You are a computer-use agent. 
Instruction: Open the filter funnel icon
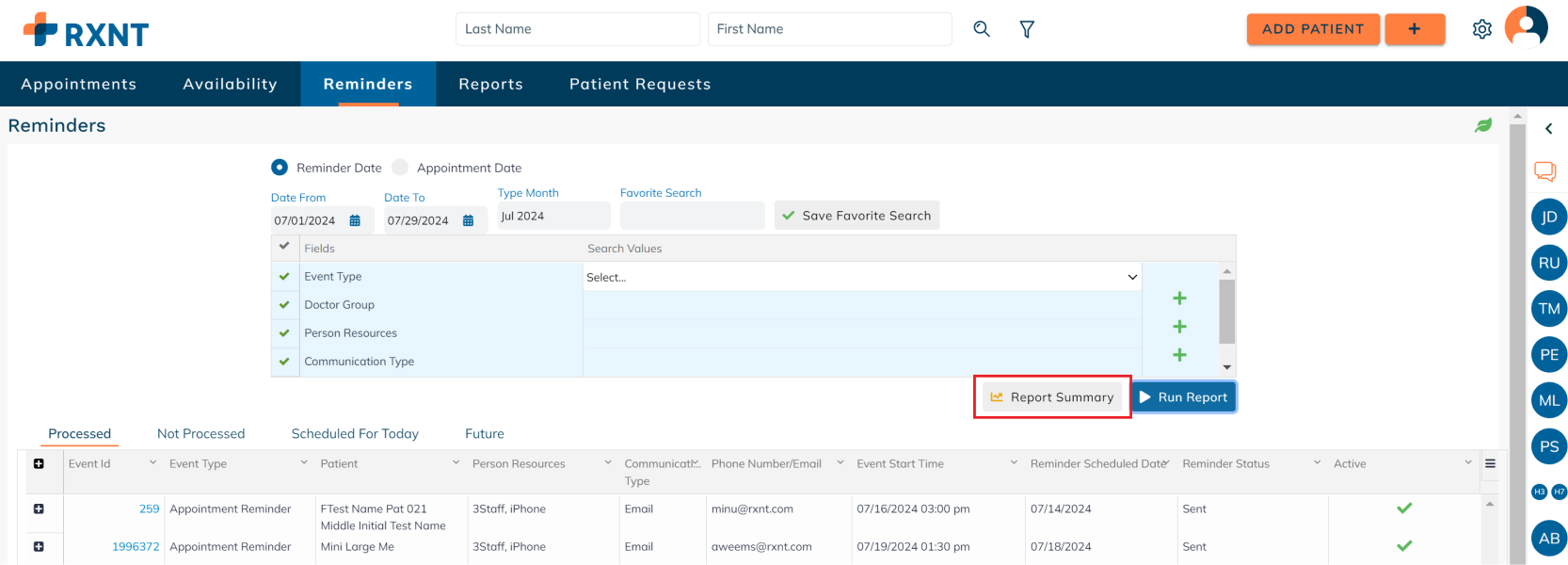tap(1027, 29)
